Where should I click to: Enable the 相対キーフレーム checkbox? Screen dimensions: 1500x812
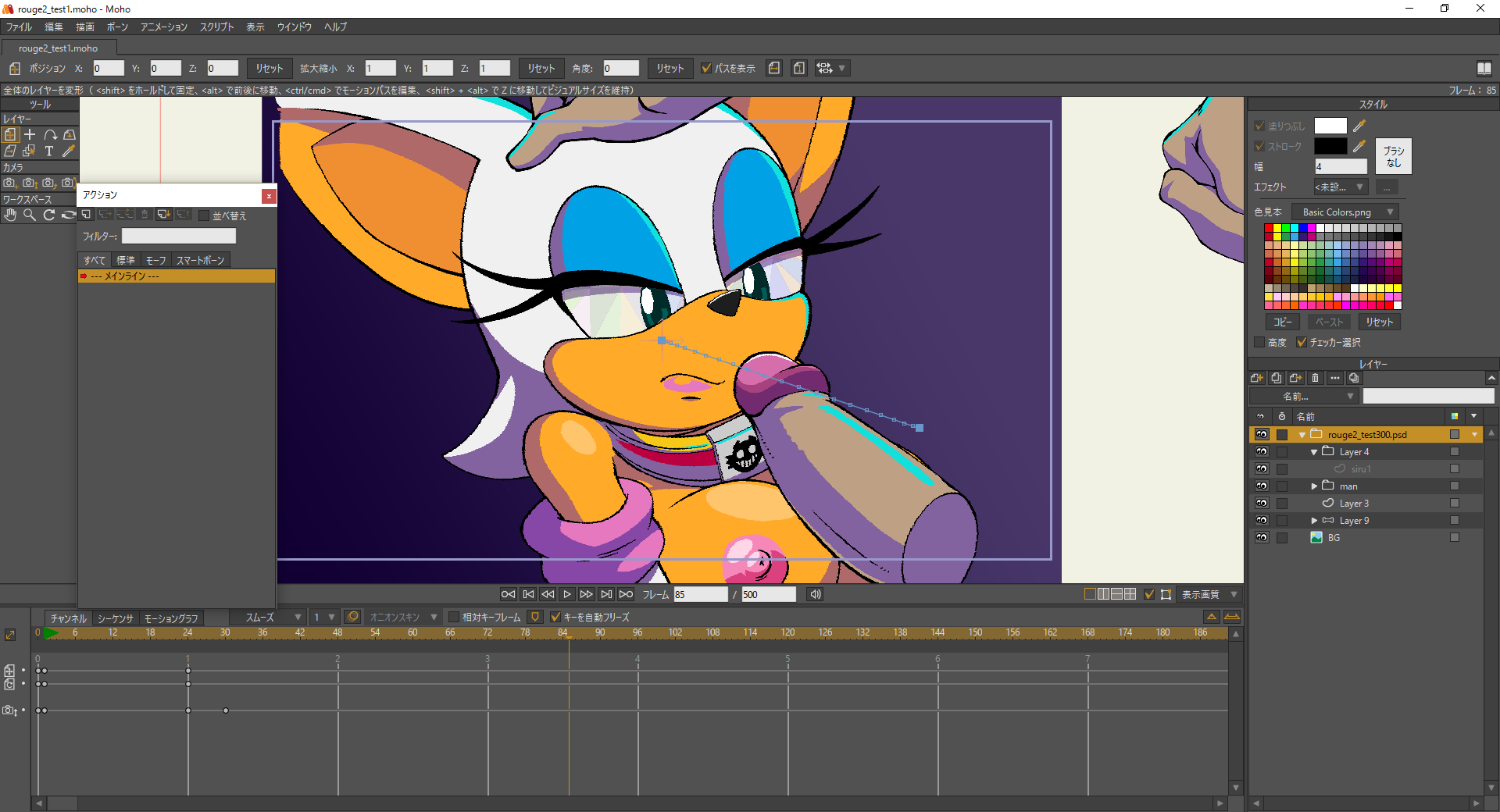tap(454, 618)
